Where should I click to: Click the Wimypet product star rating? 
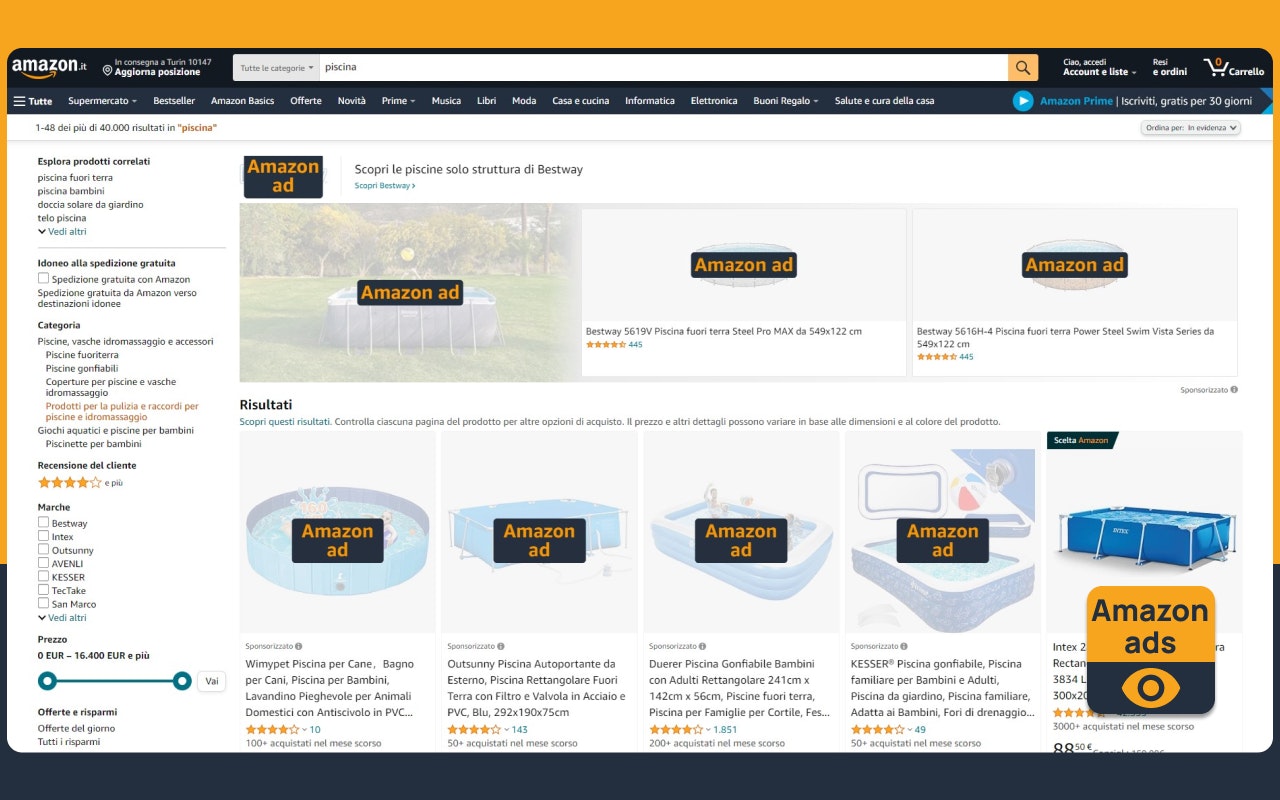pyautogui.click(x=272, y=730)
